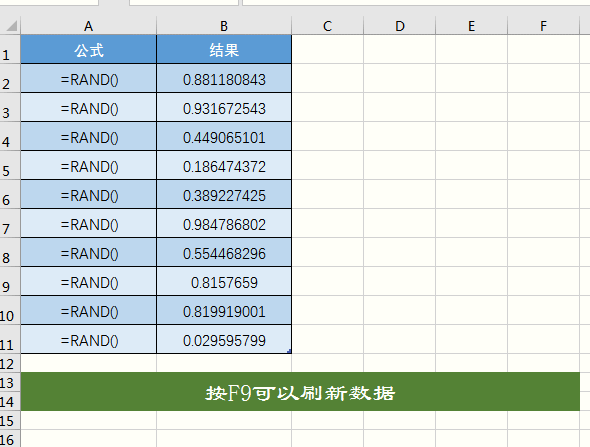
Task: Click the cell showing 0.931672543
Action: [224, 107]
